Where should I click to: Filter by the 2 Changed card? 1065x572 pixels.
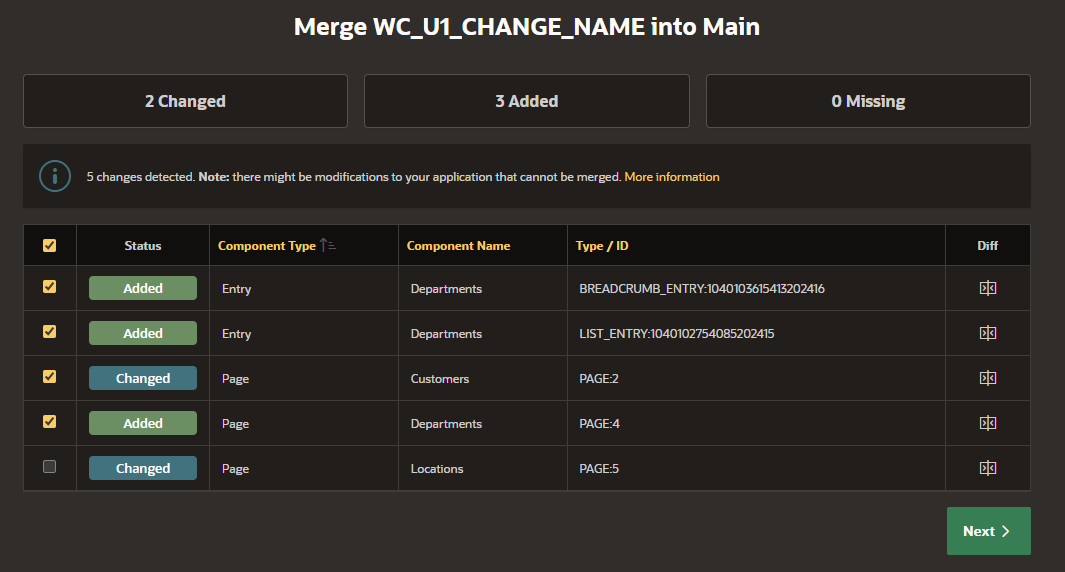point(185,101)
